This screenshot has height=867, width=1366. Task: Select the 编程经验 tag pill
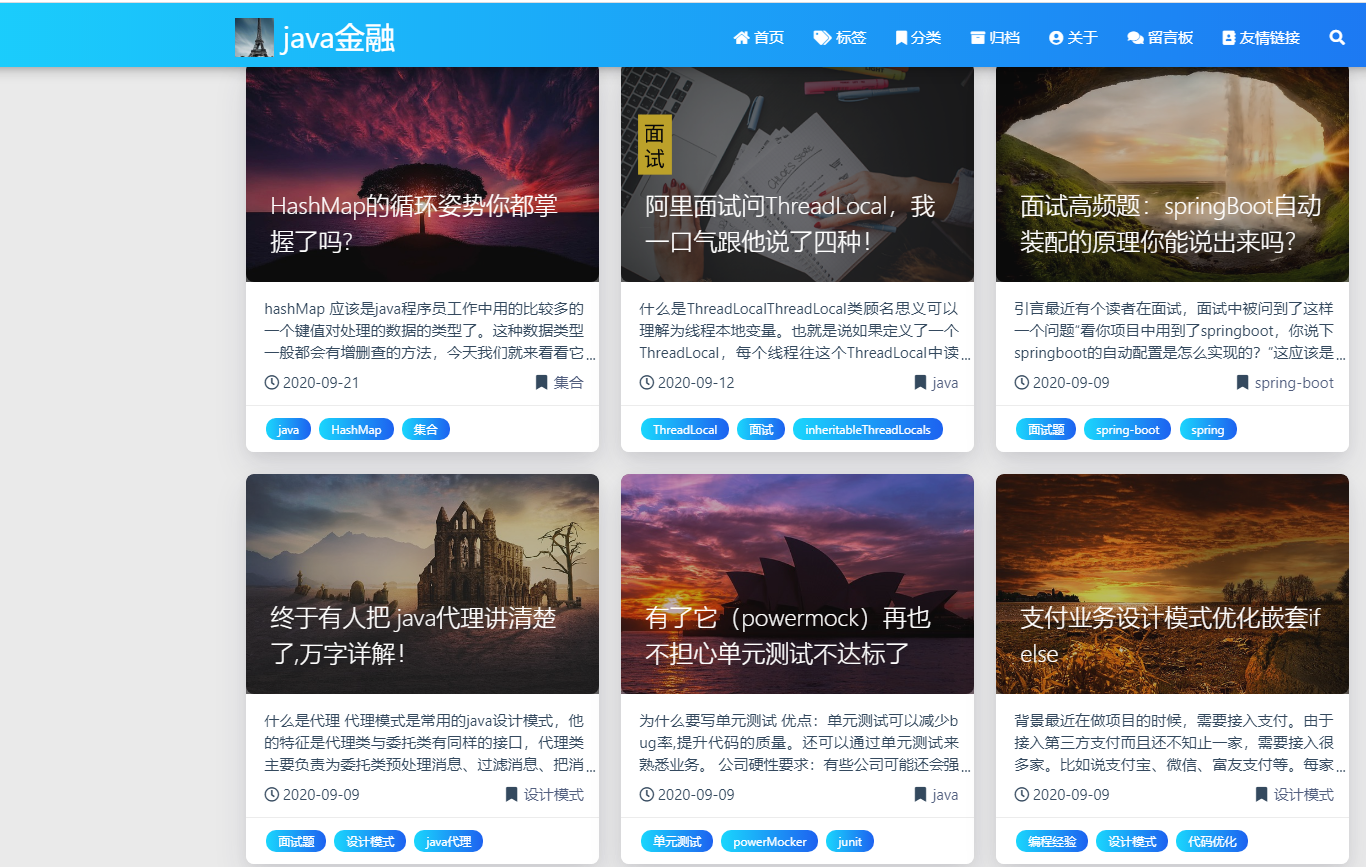point(1052,841)
